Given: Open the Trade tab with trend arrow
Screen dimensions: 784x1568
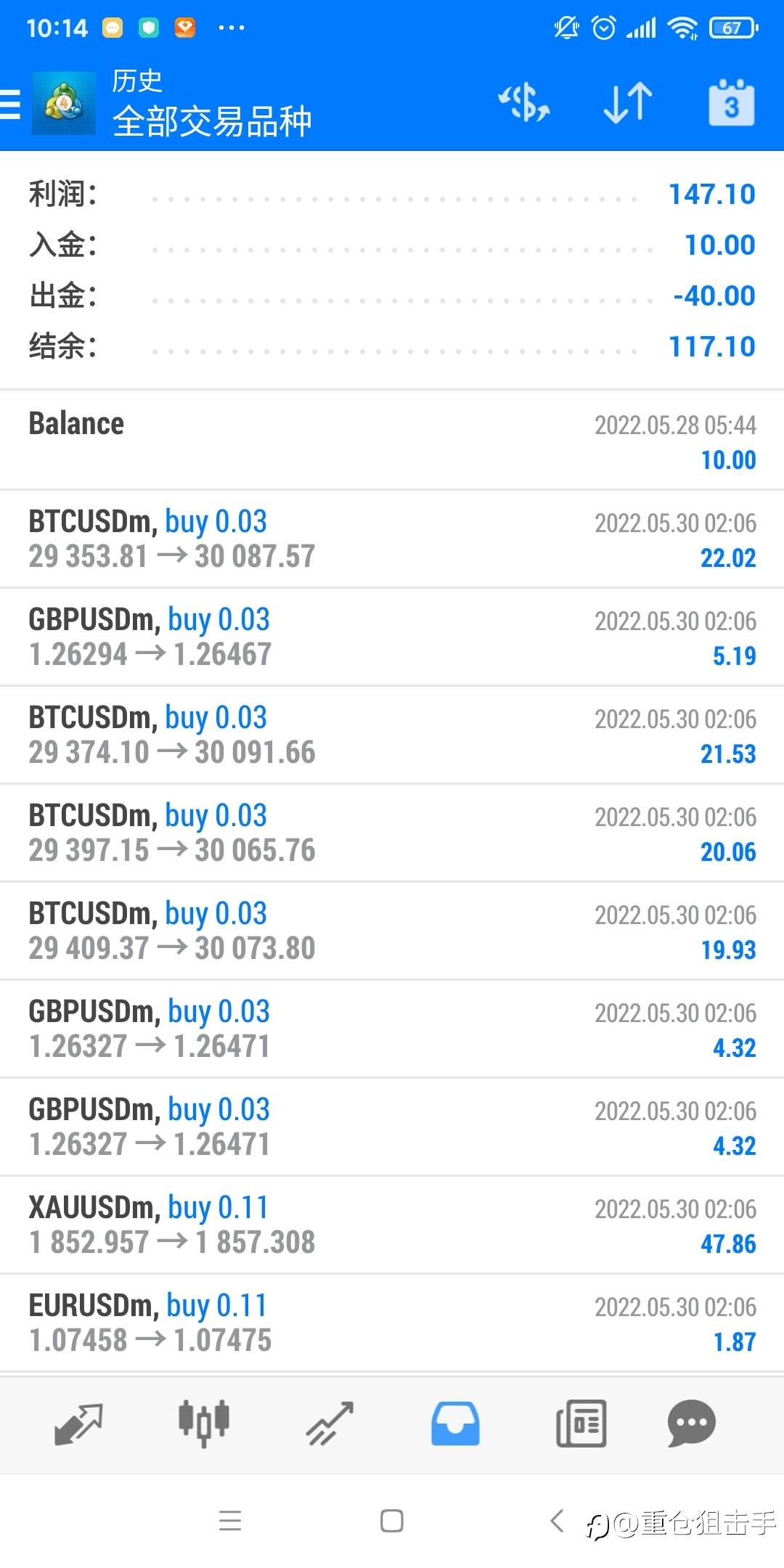Looking at the screenshot, I should [x=330, y=1424].
